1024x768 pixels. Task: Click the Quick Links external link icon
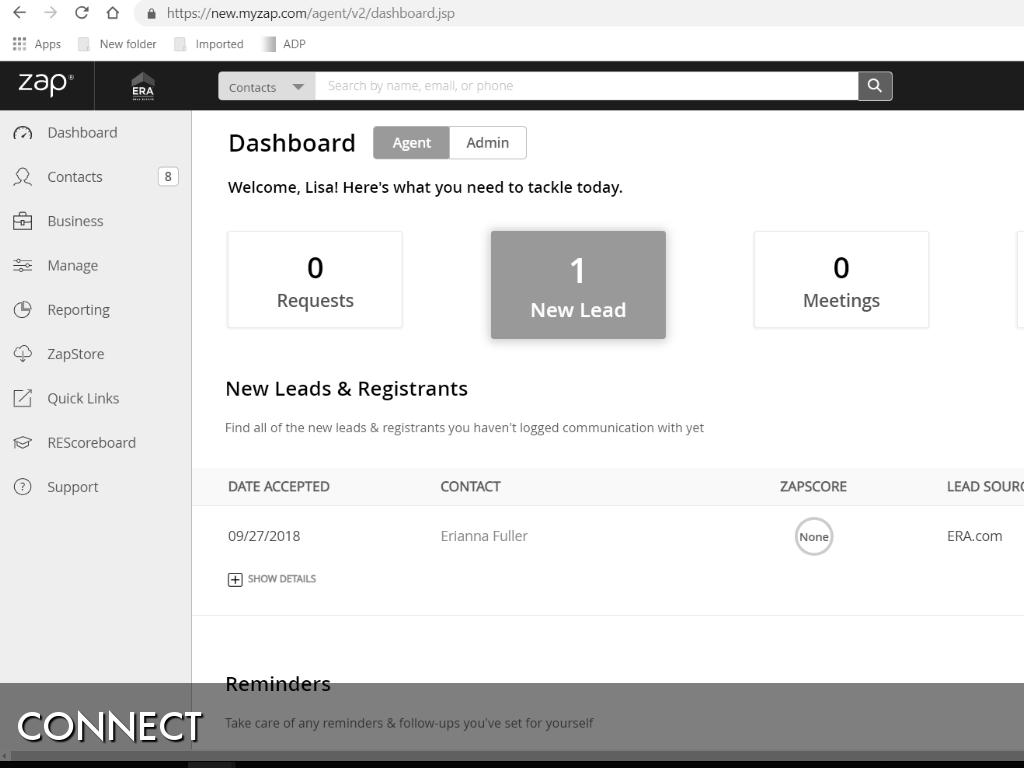pos(22,398)
